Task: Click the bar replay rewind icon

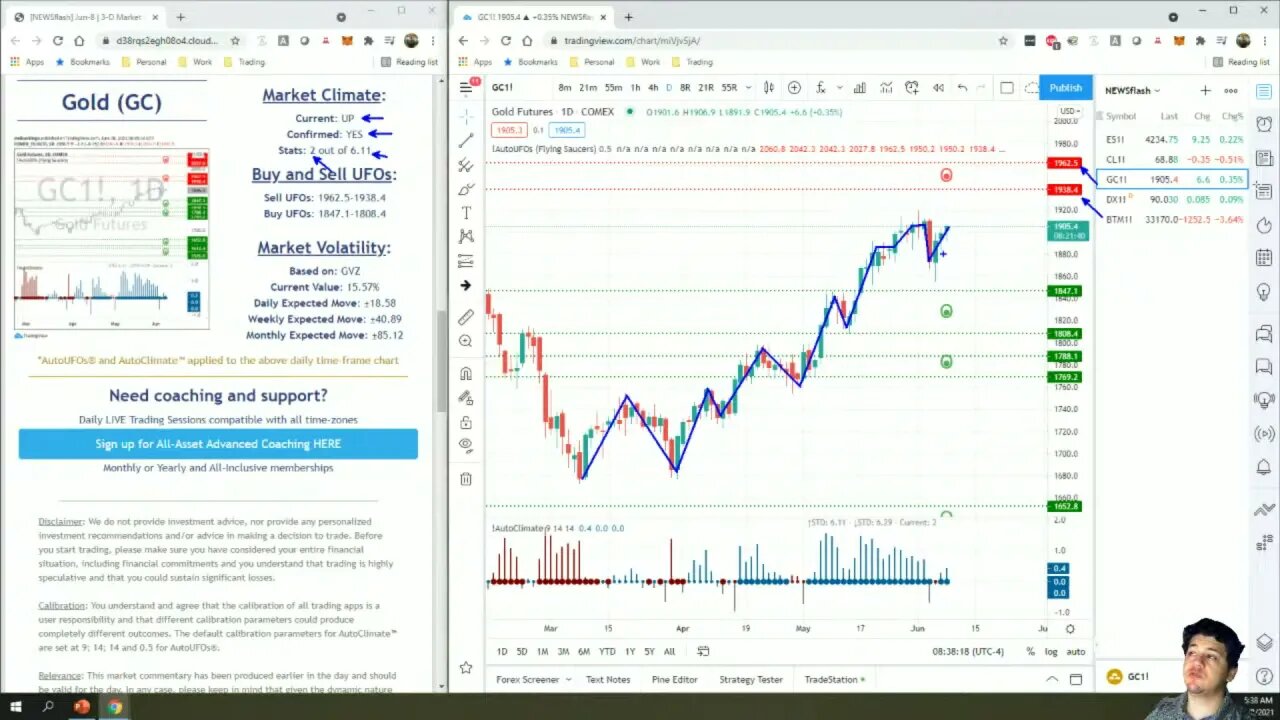Action: pyautogui.click(x=938, y=88)
